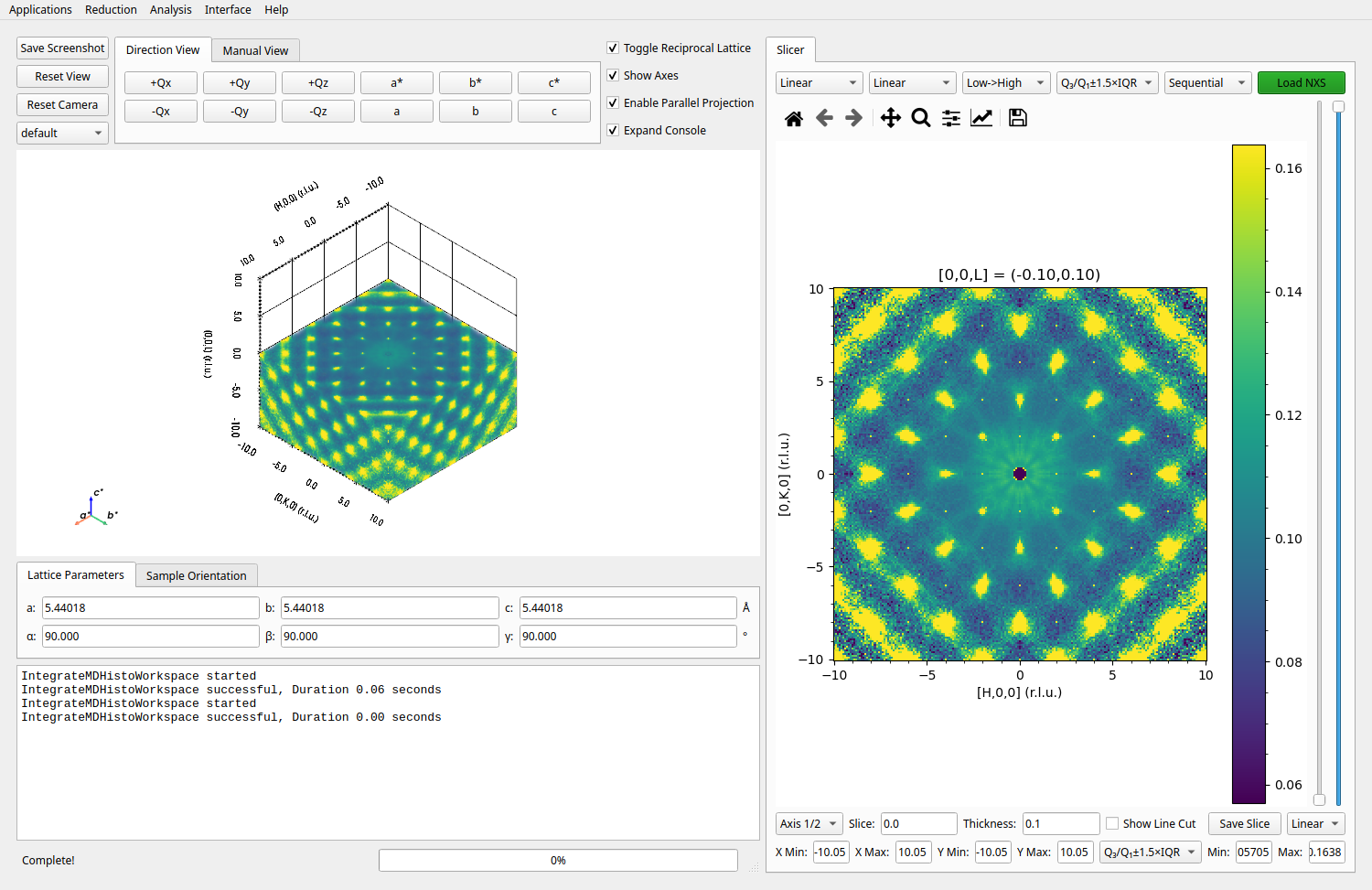Open the default colormap dropdown
The height and width of the screenshot is (890, 1372).
[62, 133]
